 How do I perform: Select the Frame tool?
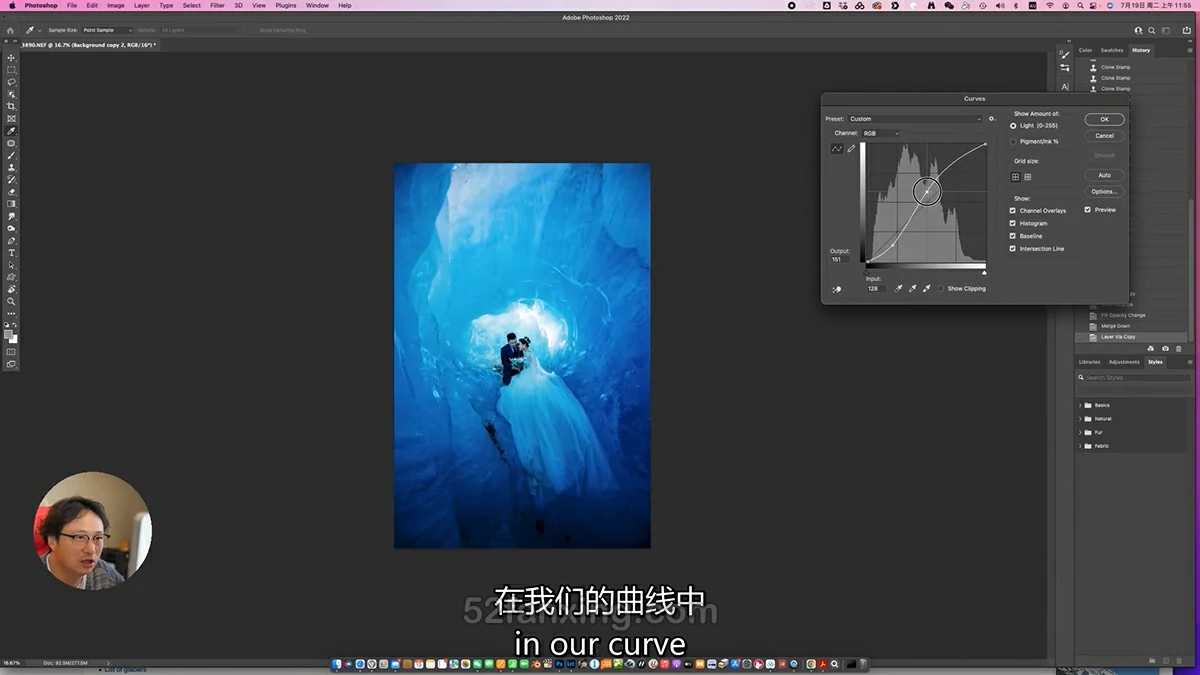[x=12, y=119]
